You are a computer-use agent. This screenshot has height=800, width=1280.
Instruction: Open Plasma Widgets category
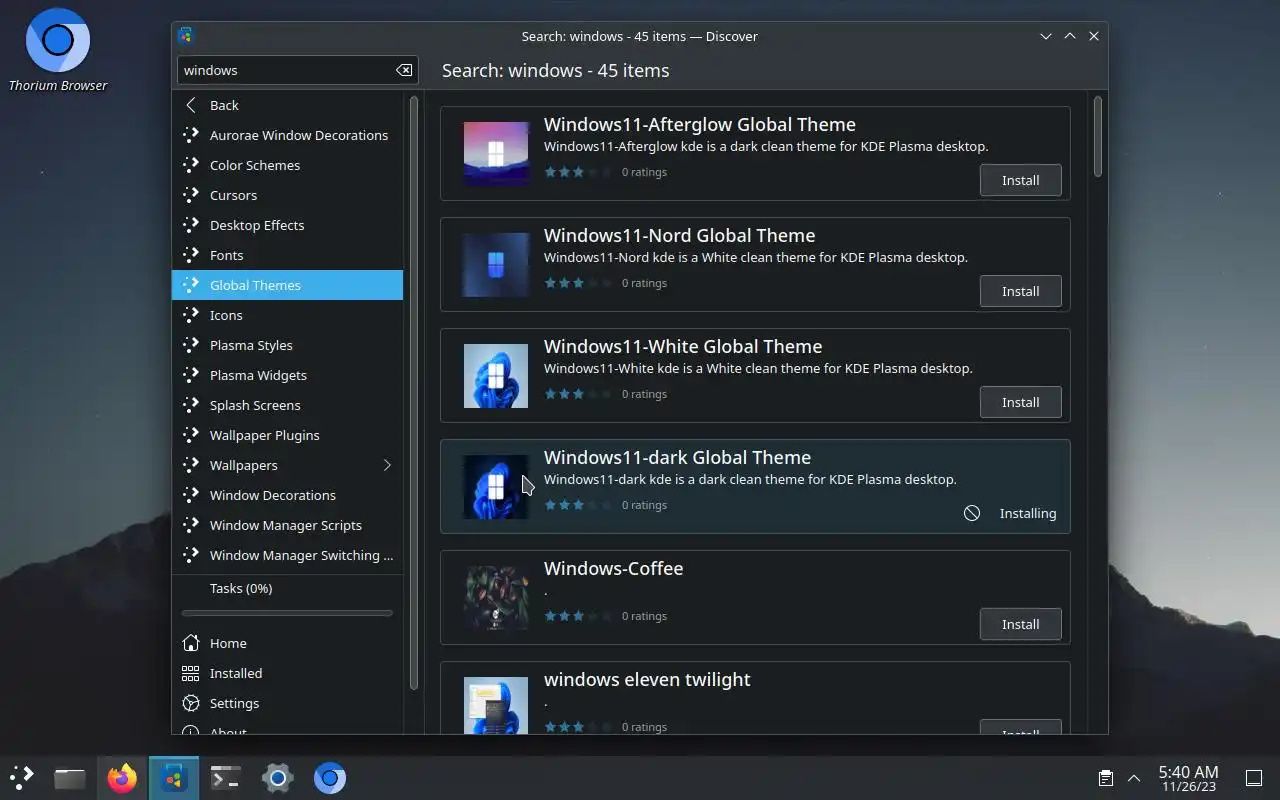287,375
